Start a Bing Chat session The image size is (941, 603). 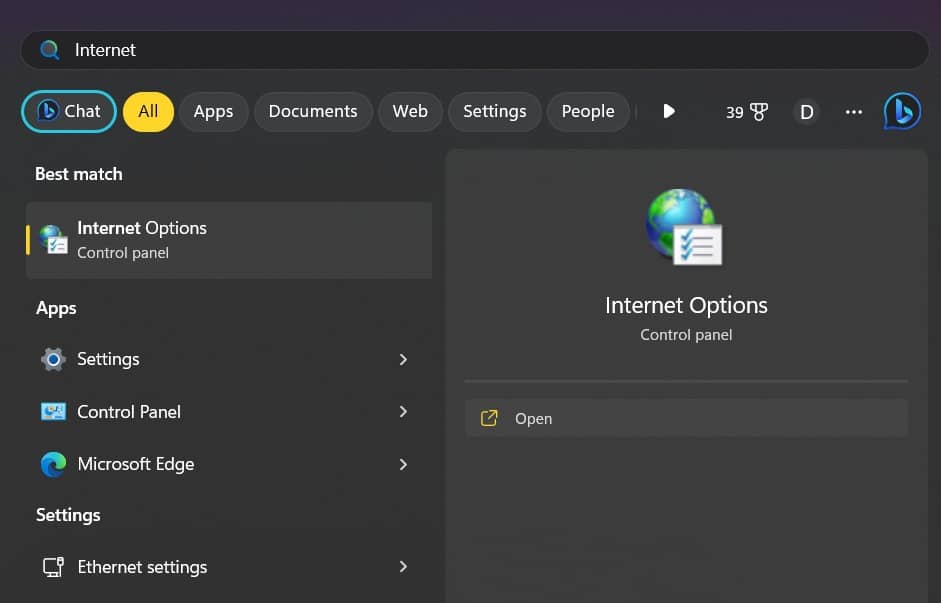pyautogui.click(x=68, y=111)
